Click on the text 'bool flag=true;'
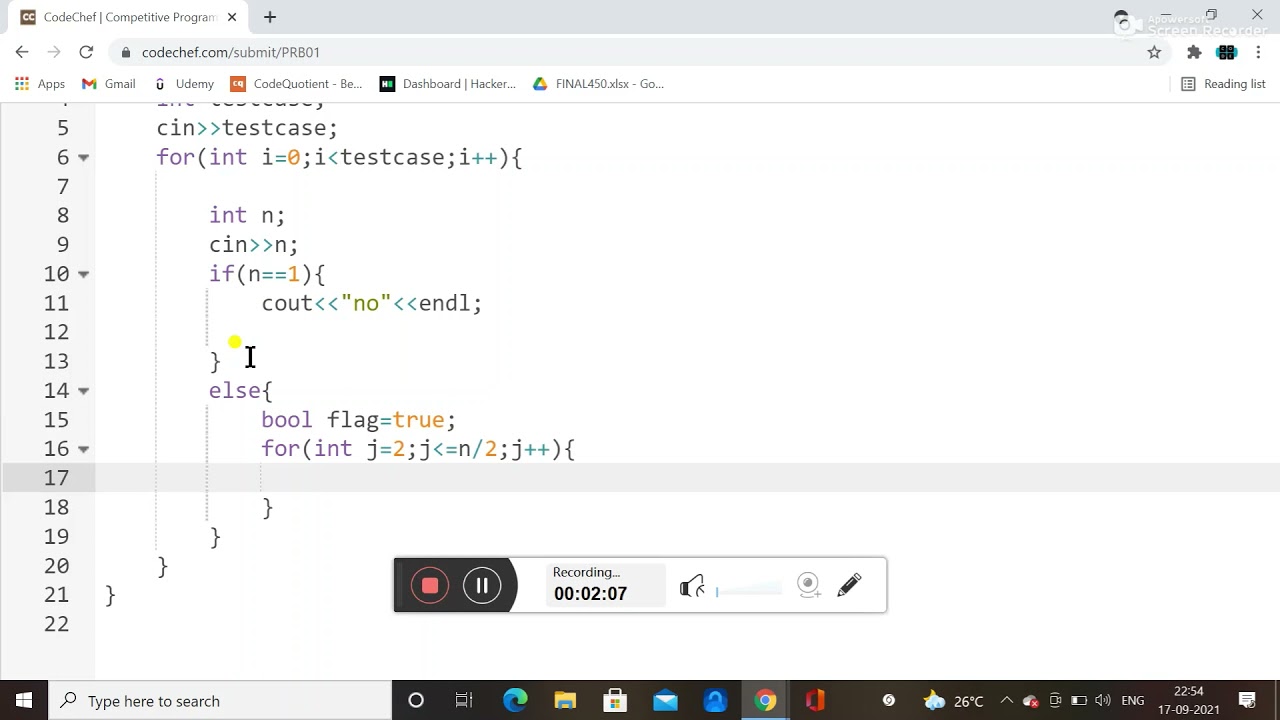The image size is (1280, 720). [358, 420]
